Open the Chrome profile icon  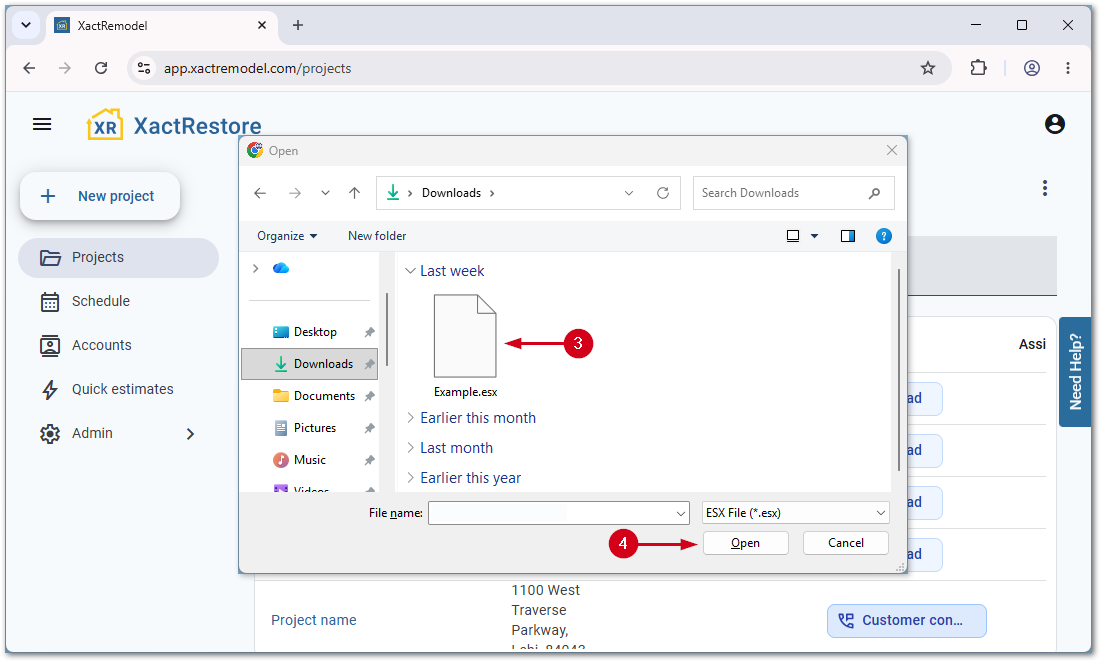click(x=1031, y=68)
